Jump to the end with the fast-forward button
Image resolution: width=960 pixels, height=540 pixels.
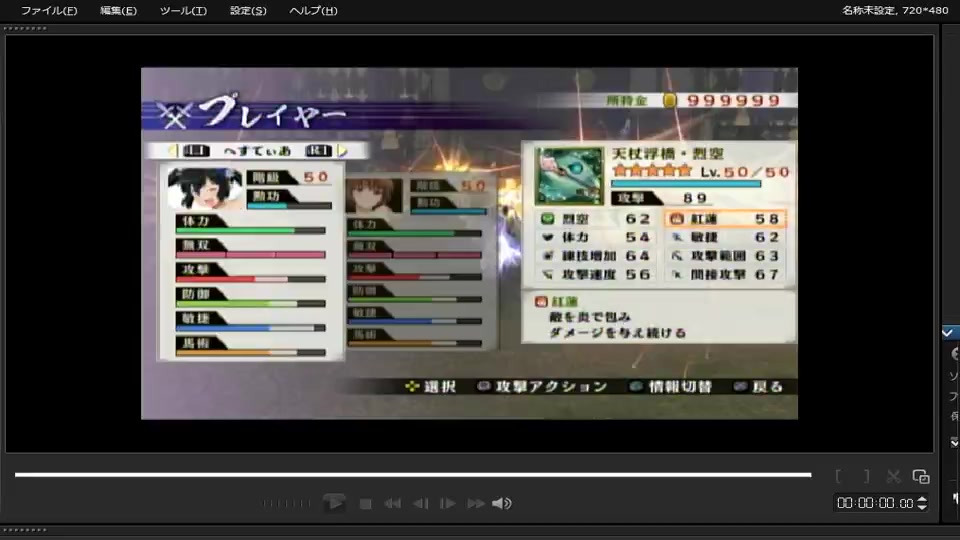476,503
